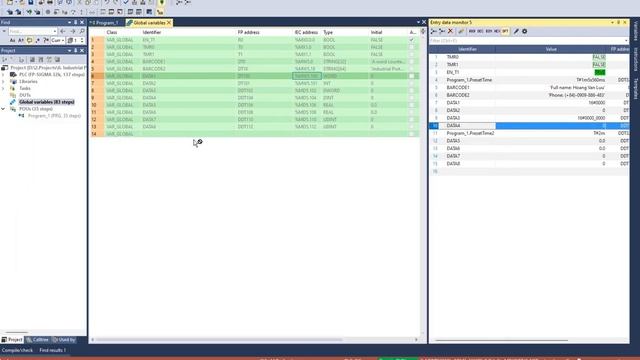Image resolution: width=640 pixels, height=360 pixels.
Task: Click the delete (red X) icon in Entry data monitor
Action: (x=451, y=31)
